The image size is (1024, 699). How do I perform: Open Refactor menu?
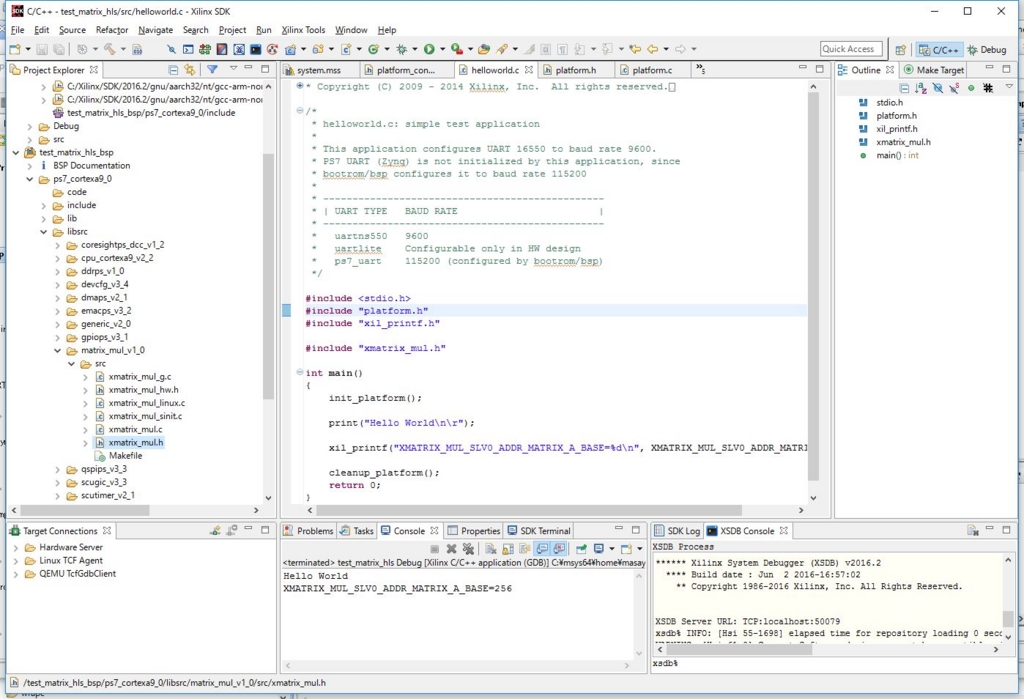tap(112, 30)
